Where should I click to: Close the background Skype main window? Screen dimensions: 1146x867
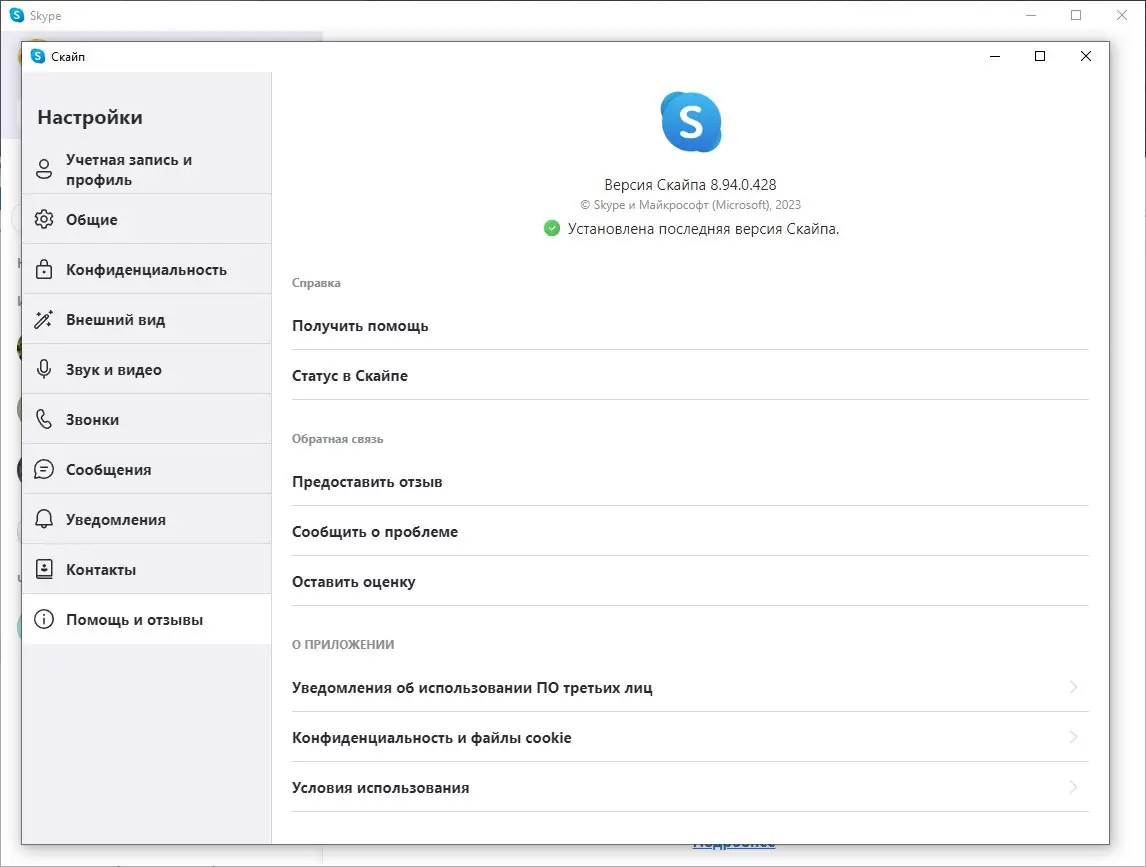(1122, 15)
